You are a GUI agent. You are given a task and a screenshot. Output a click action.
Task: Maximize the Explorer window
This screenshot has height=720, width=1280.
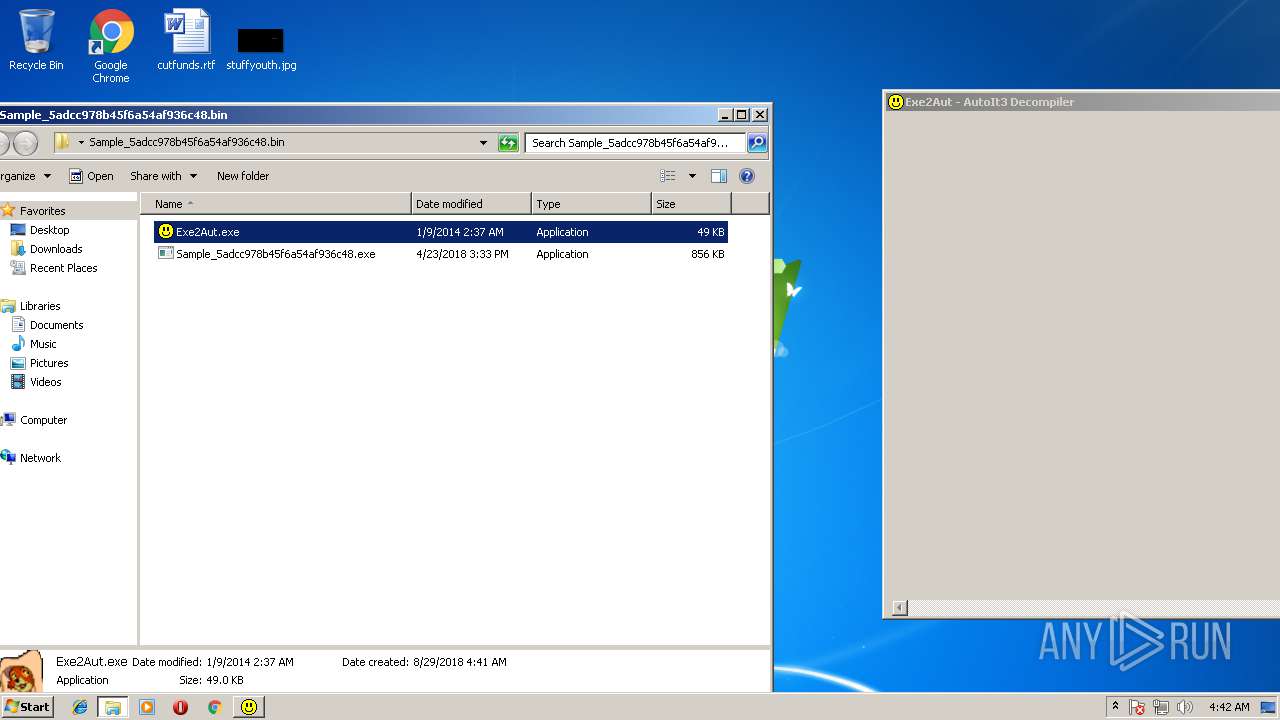[741, 115]
